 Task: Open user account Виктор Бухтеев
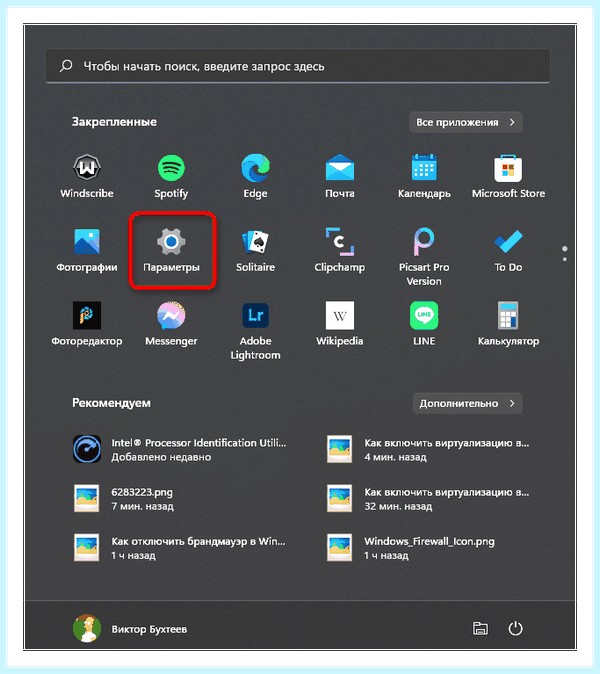click(x=130, y=628)
